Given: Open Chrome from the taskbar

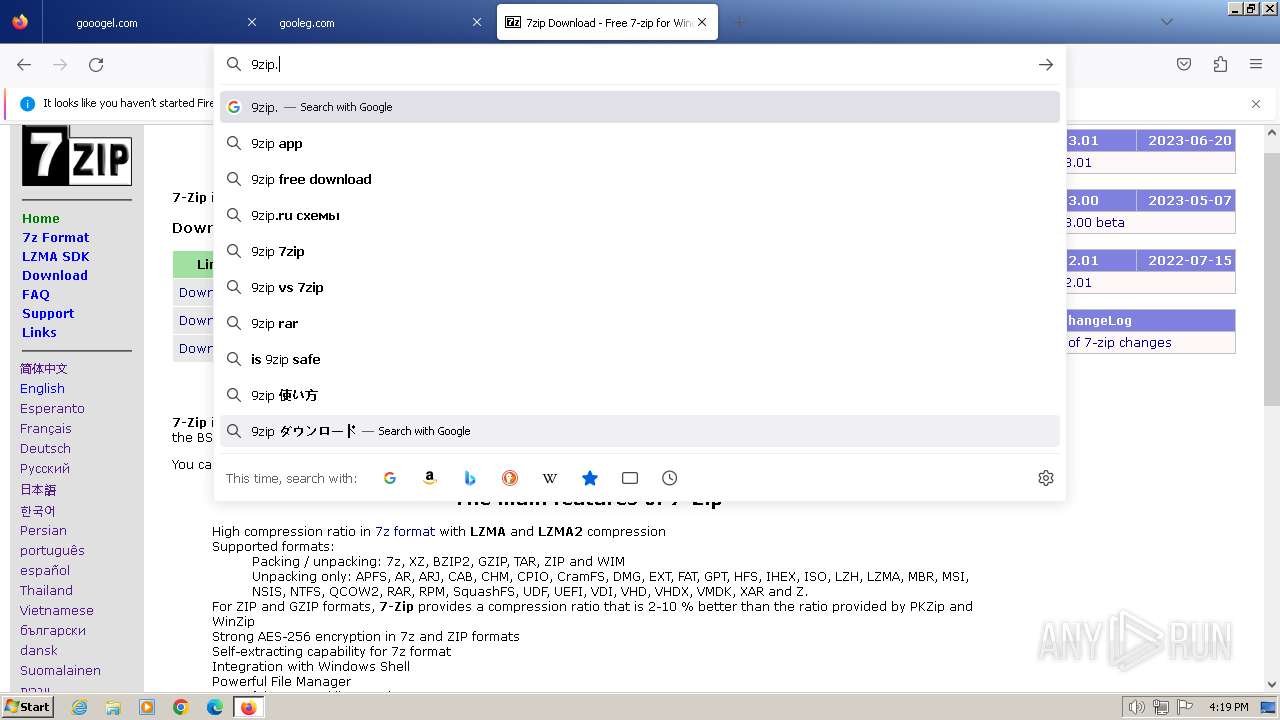Looking at the screenshot, I should point(181,707).
